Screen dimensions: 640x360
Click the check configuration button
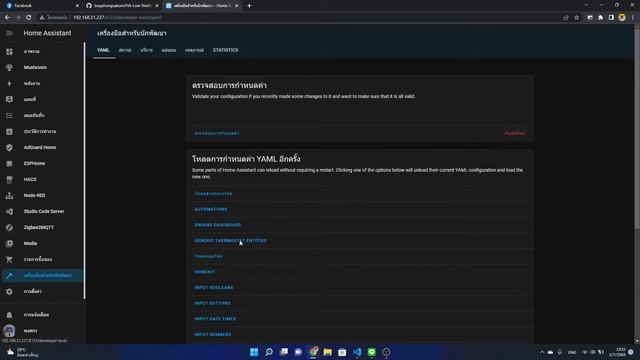click(x=217, y=133)
